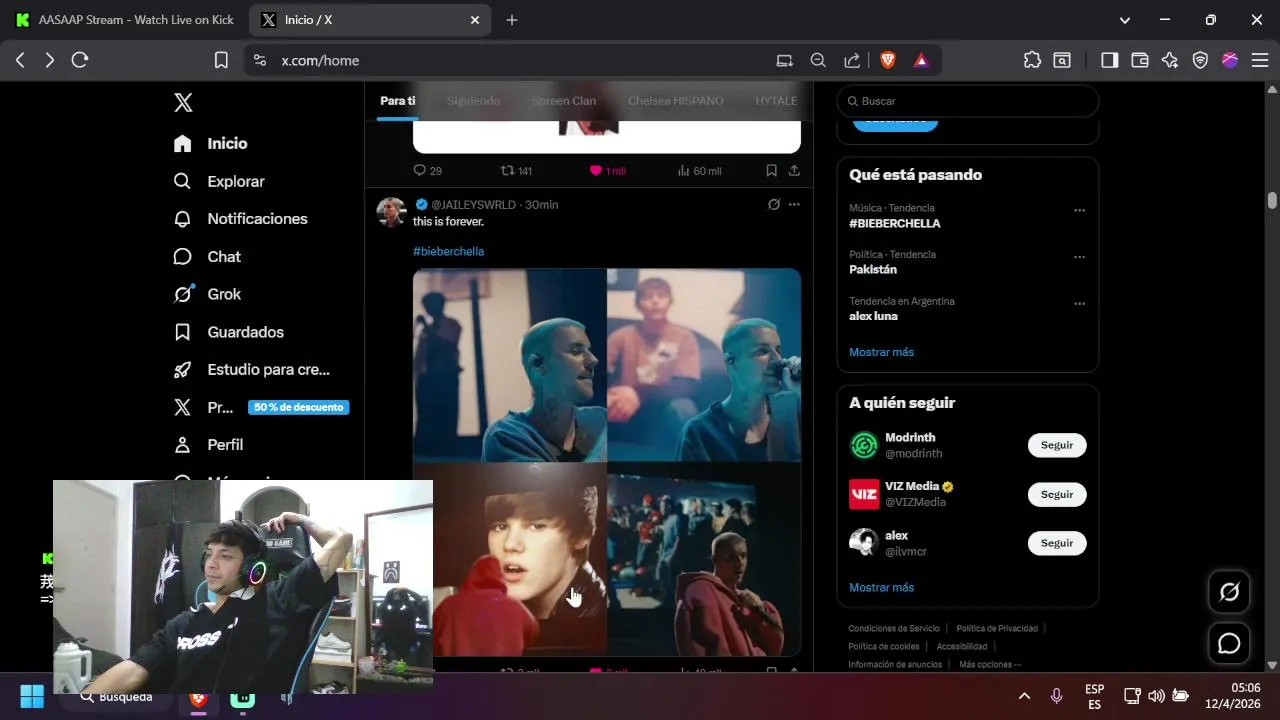Reload the page
This screenshot has width=1280, height=720.
80,60
